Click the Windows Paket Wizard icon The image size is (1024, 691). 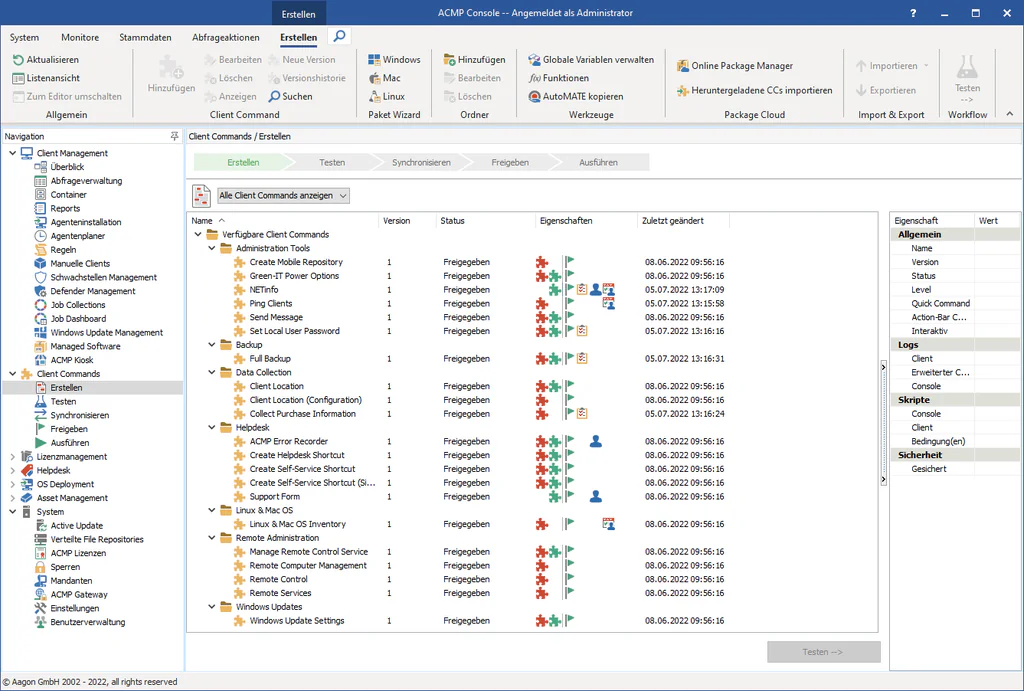pos(374,60)
